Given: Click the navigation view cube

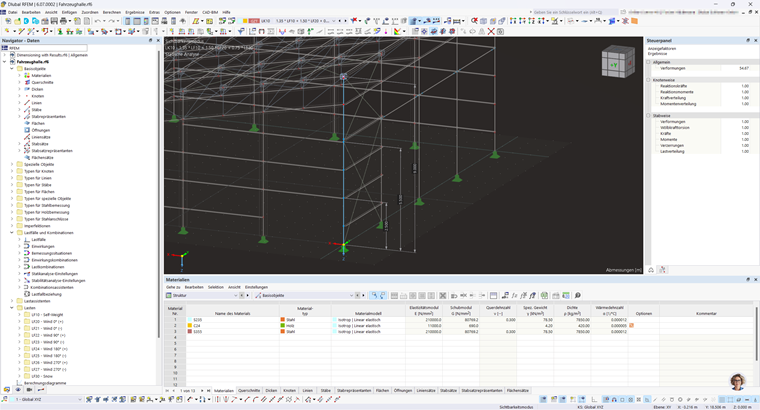Looking at the screenshot, I should click(615, 62).
